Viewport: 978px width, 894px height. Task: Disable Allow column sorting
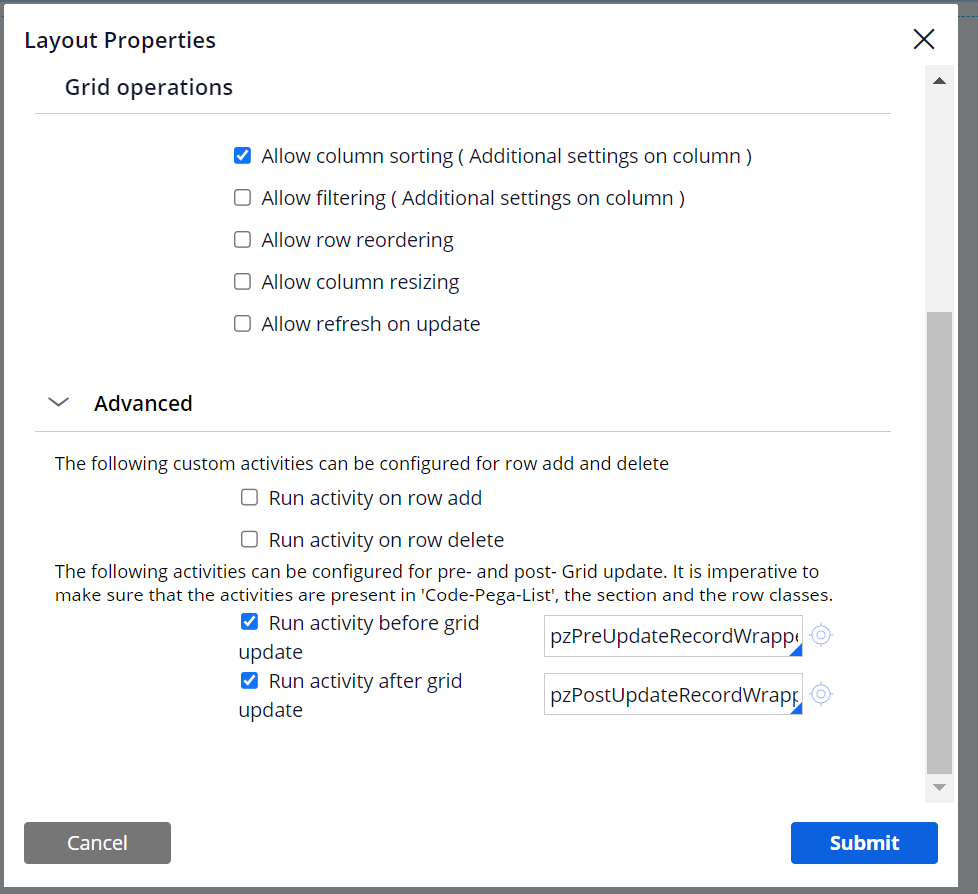[x=242, y=155]
